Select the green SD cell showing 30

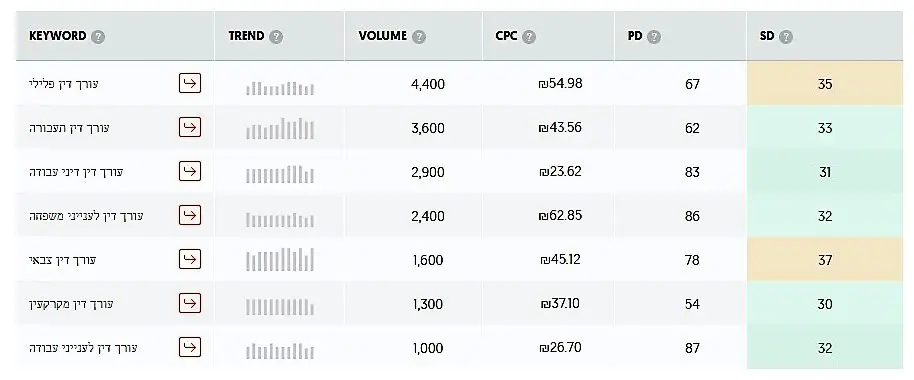825,304
